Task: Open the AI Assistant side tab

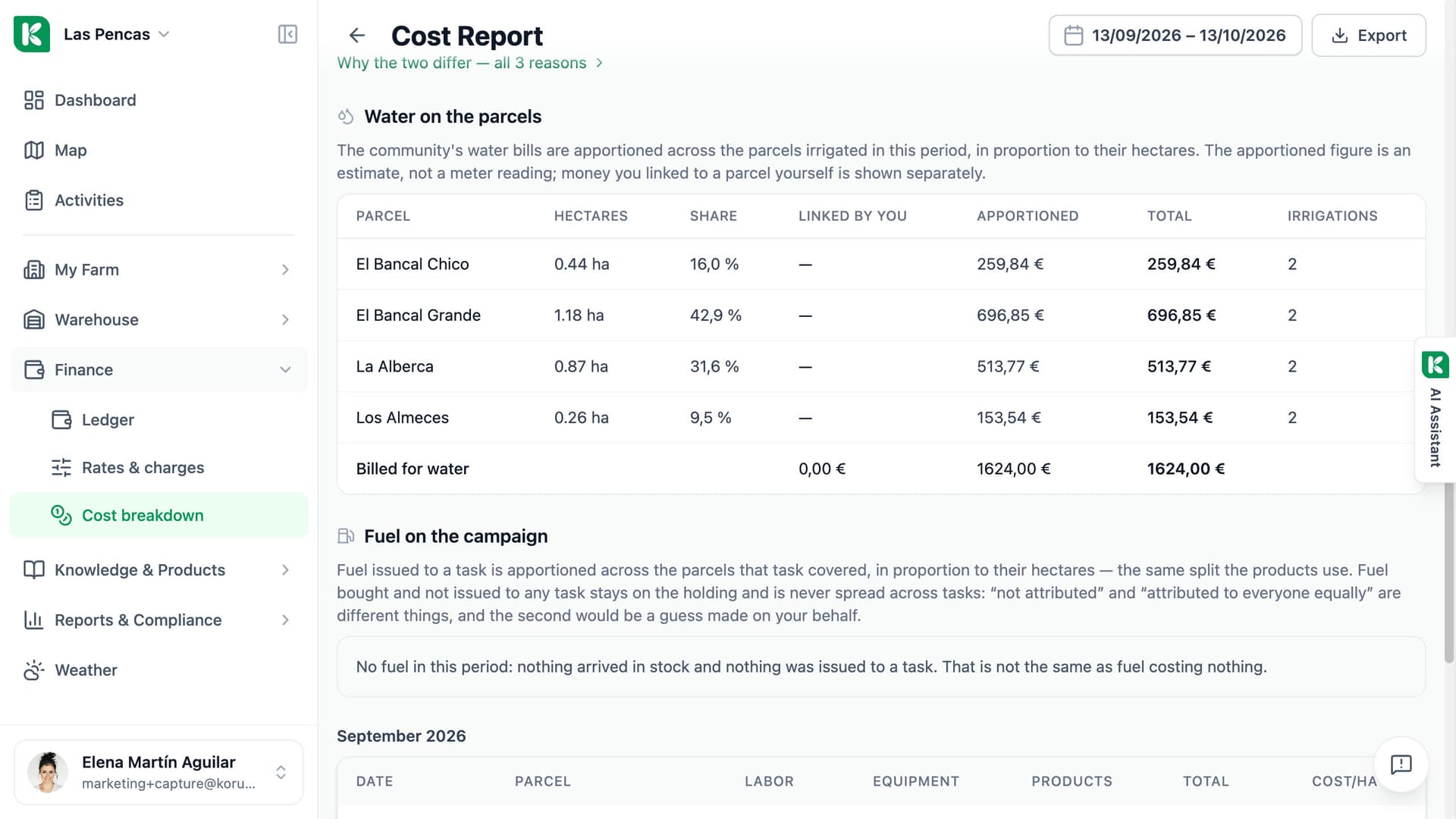Action: click(x=1435, y=409)
